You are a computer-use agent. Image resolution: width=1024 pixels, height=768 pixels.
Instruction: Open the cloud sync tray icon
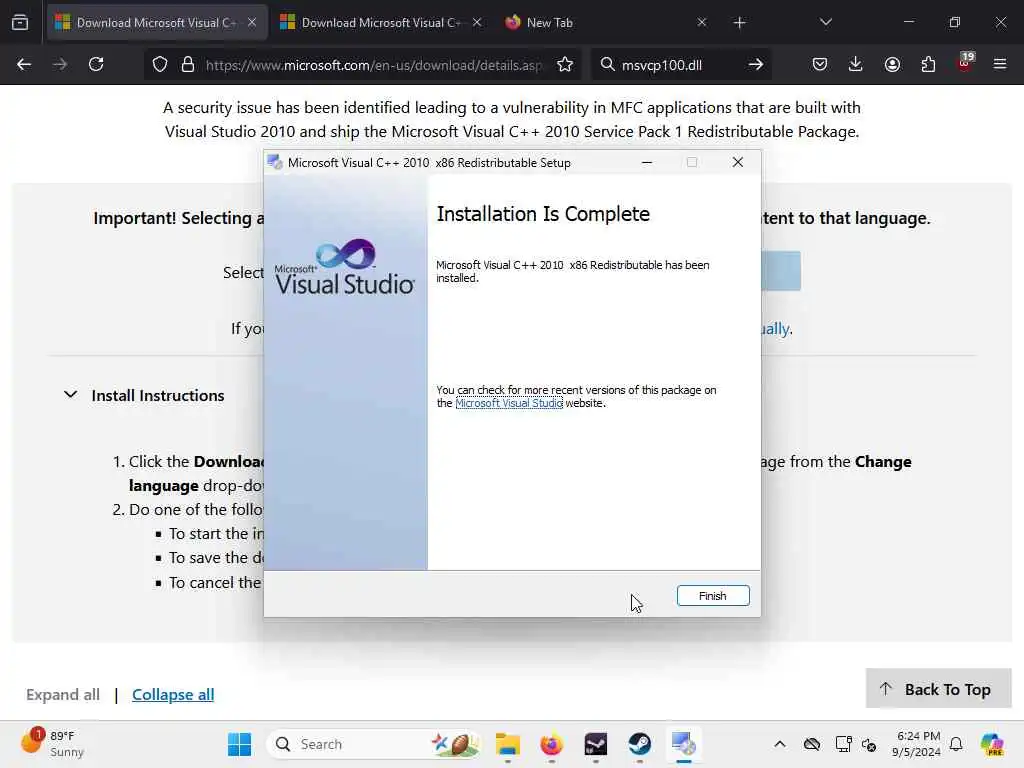(812, 744)
